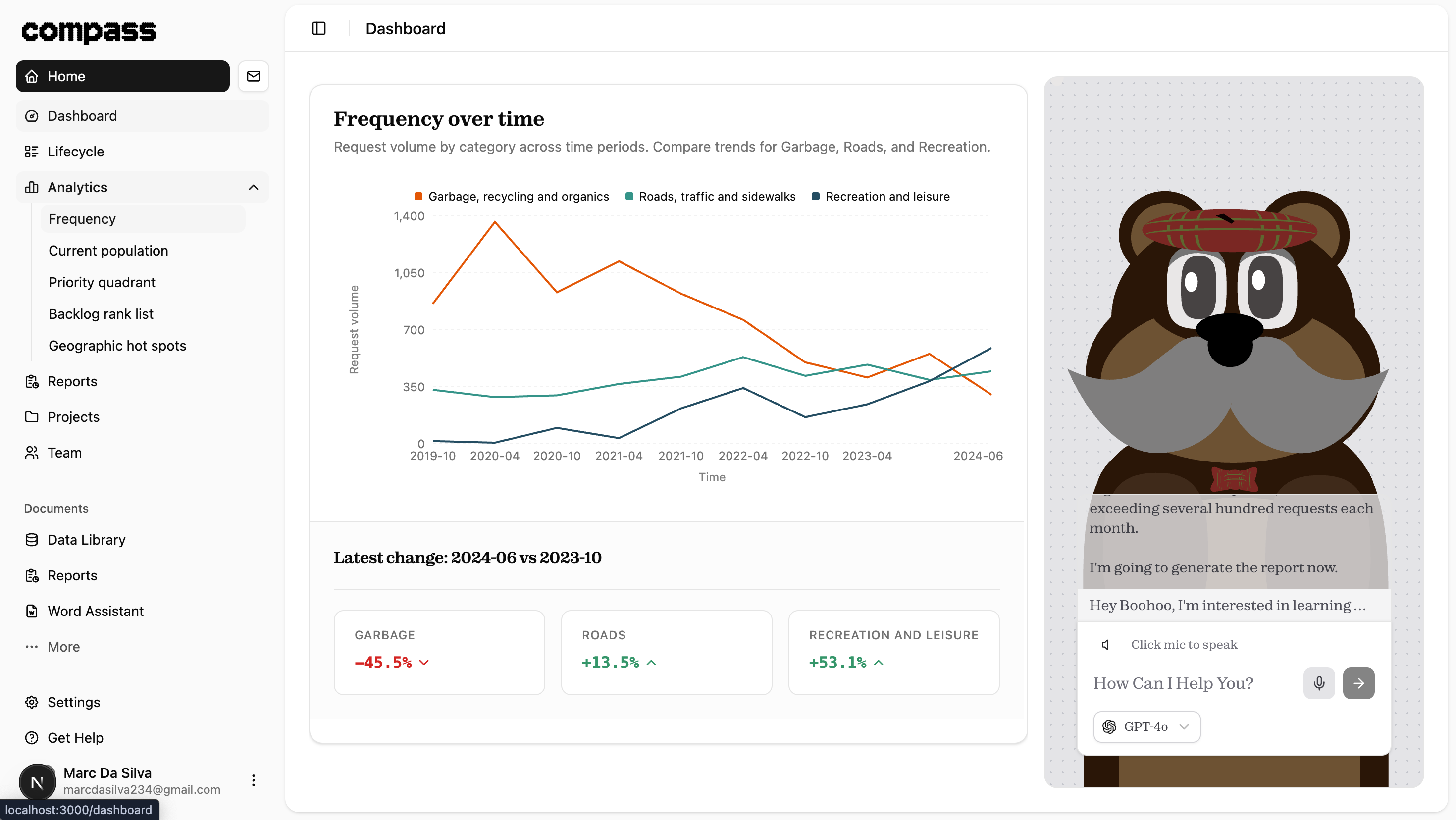Image resolution: width=1456 pixels, height=820 pixels.
Task: Open user account options menu
Action: [x=253, y=780]
